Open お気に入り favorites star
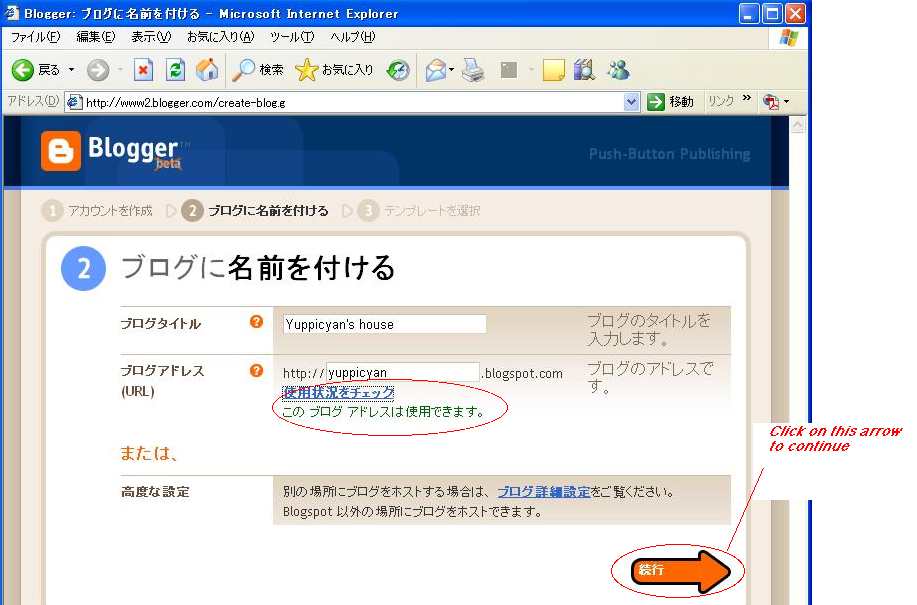 [334, 70]
